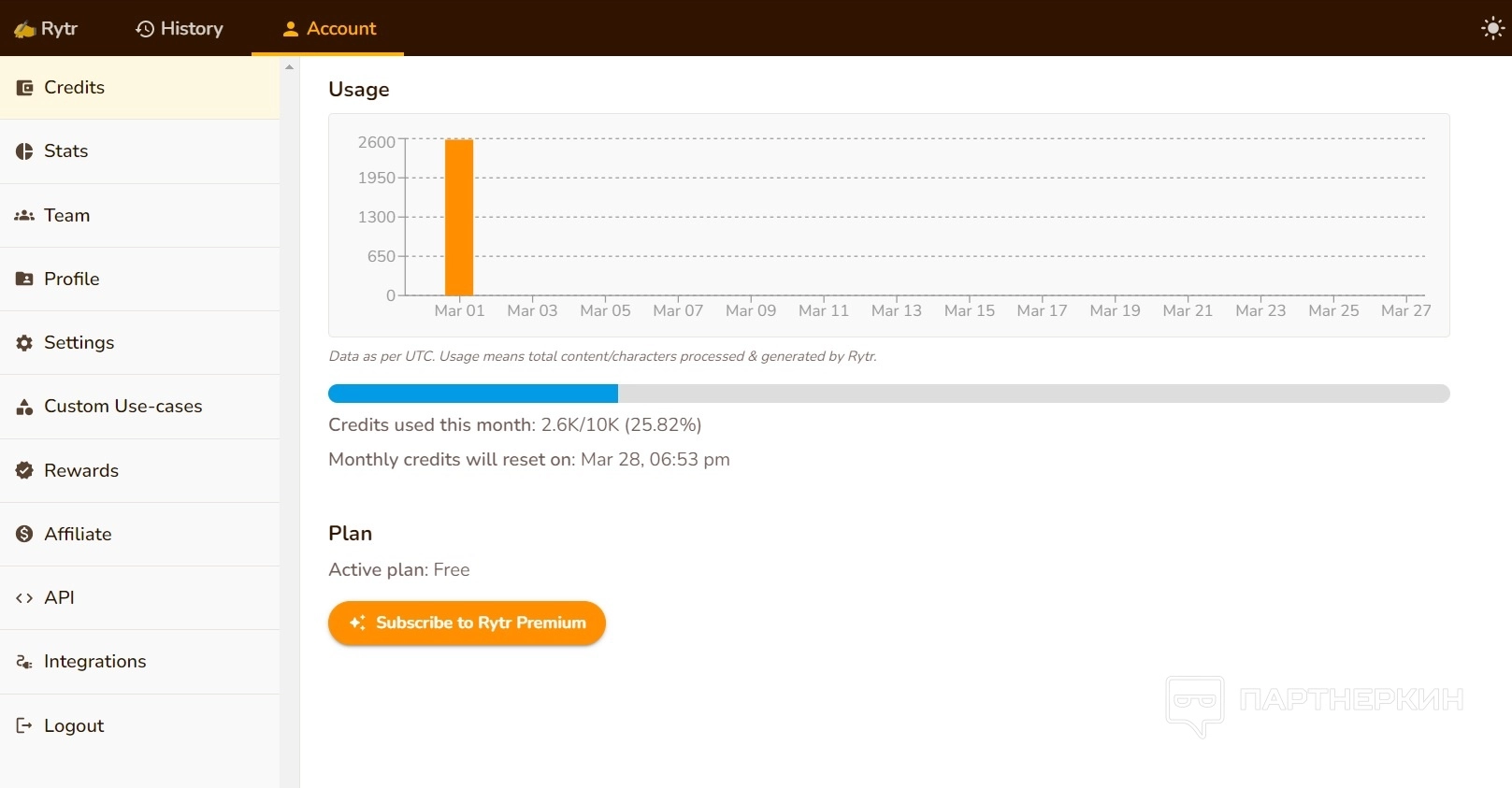The width and height of the screenshot is (1512, 788).
Task: Click the Integrations plug icon
Action: pos(24,662)
